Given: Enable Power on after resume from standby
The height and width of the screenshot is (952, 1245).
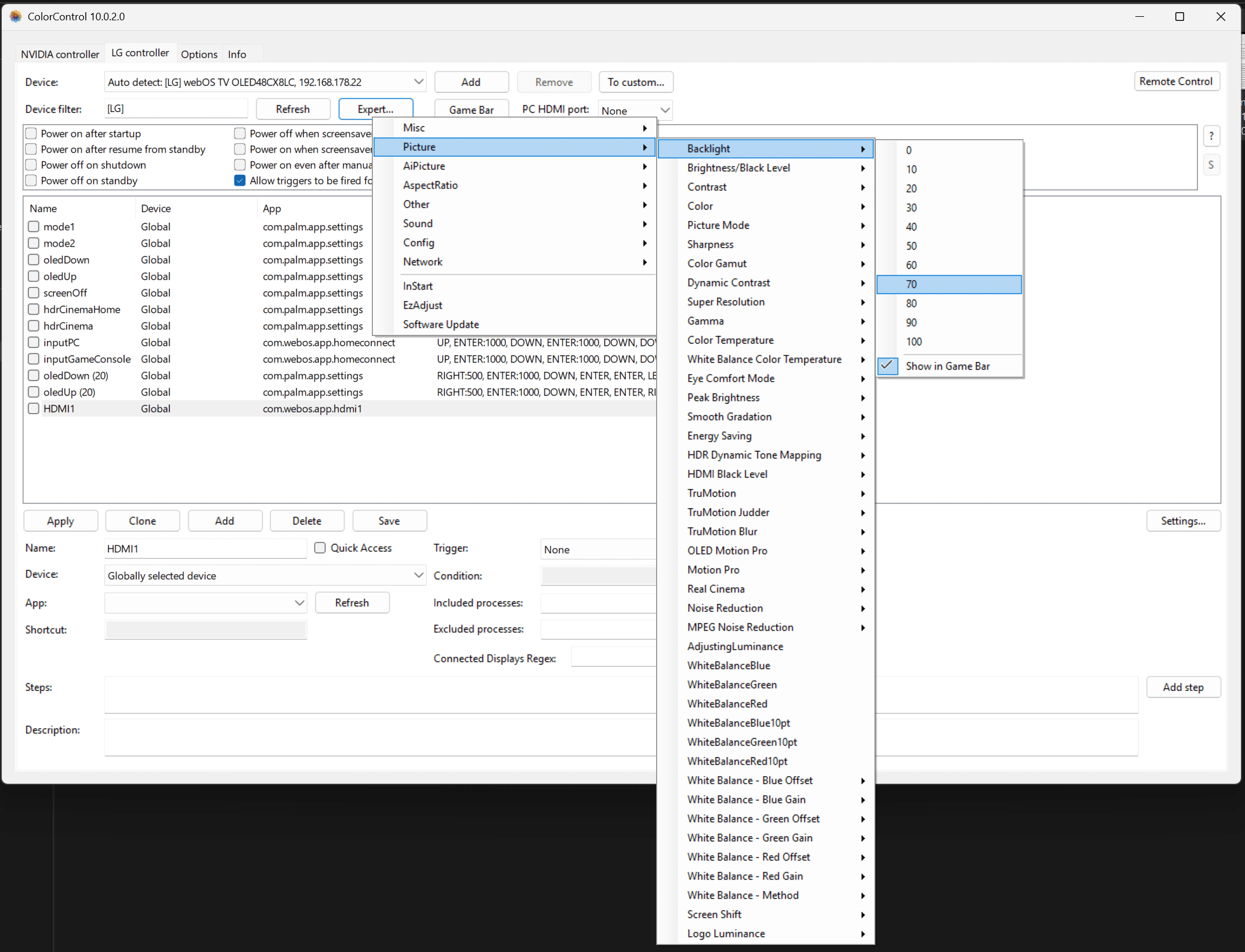Looking at the screenshot, I should pos(31,149).
